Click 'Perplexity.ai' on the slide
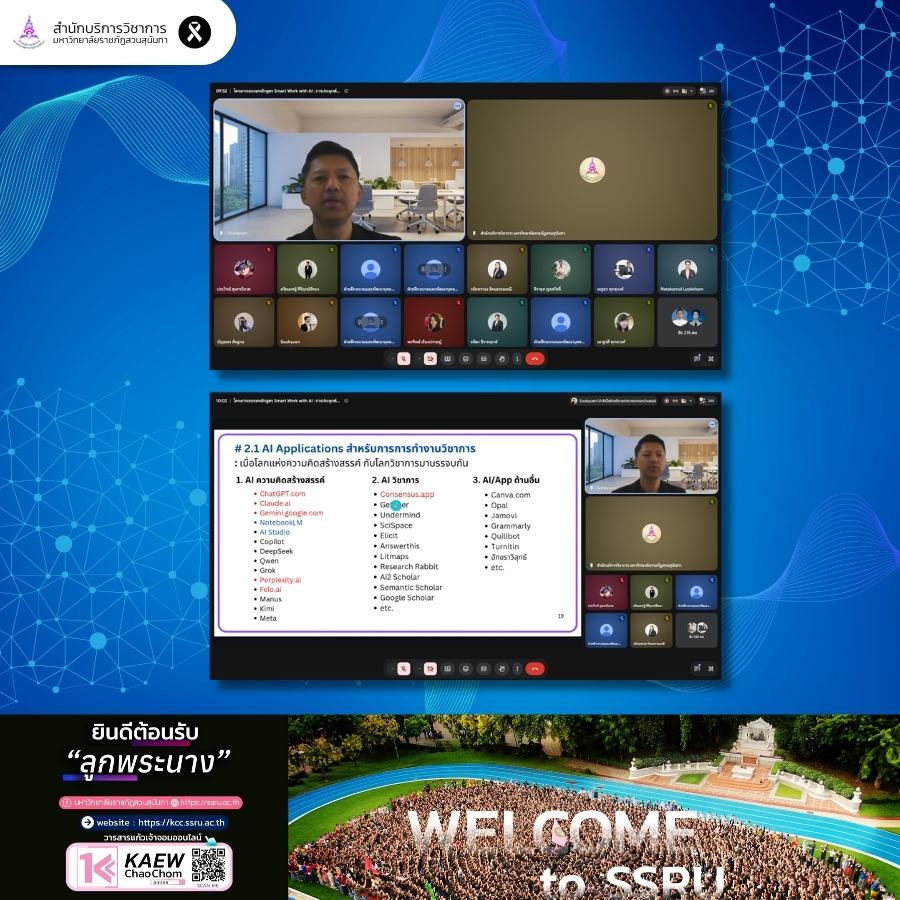Screen dimensions: 900x900 pyautogui.click(x=280, y=580)
